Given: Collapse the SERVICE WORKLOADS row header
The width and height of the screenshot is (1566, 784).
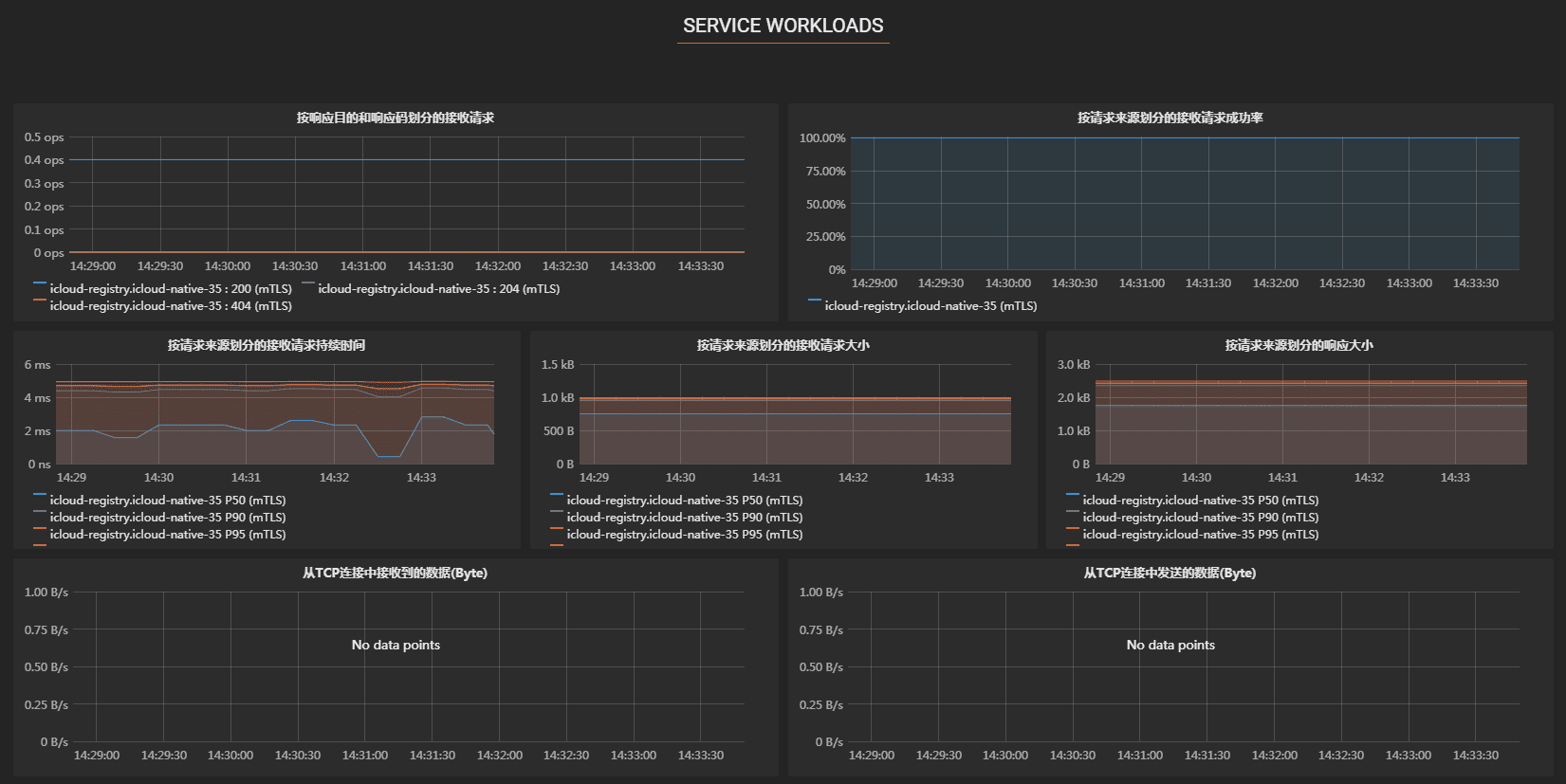Looking at the screenshot, I should (x=783, y=26).
